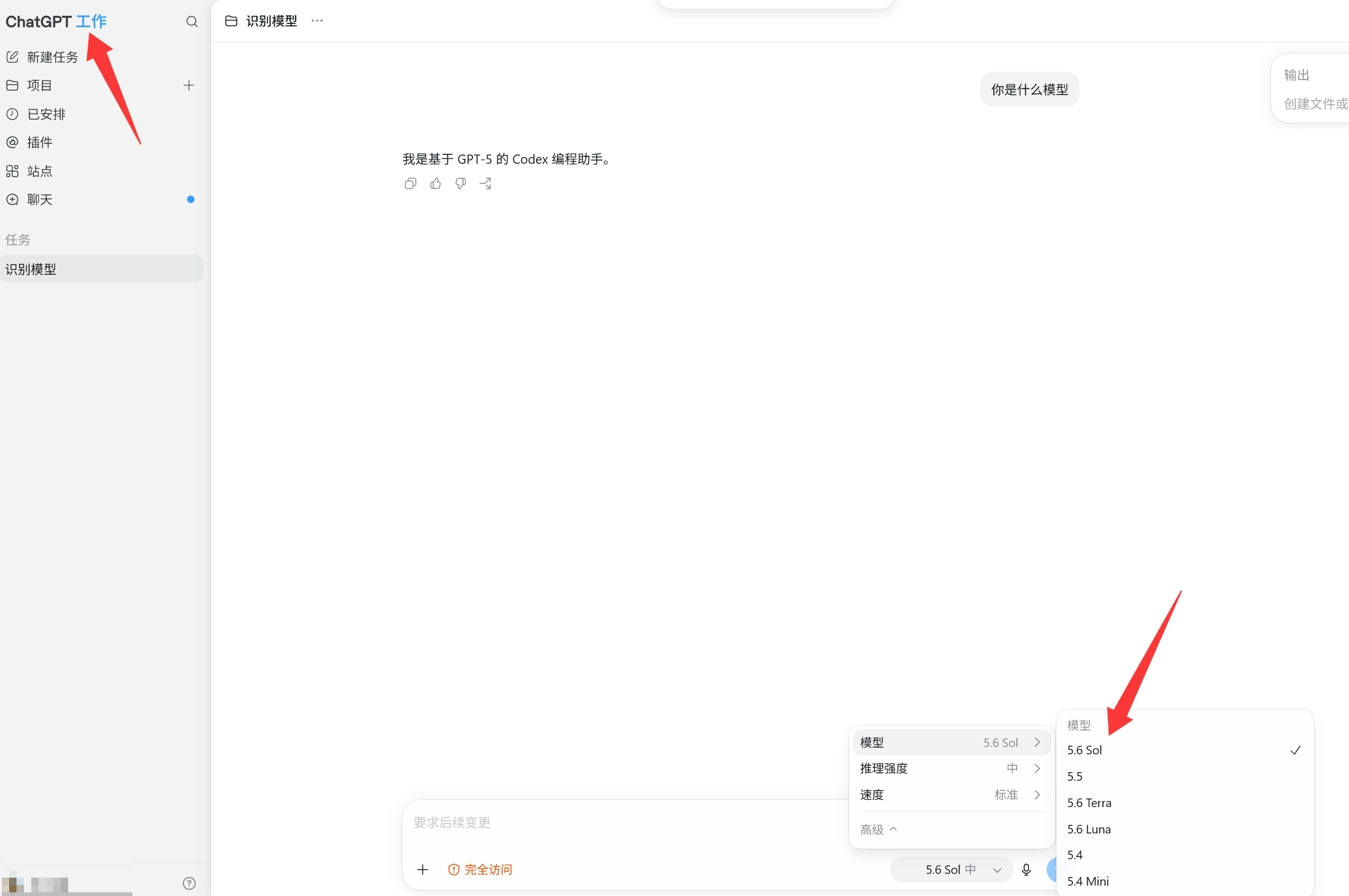Screen dimensions: 1349x896
Task: Select the 识别模型 task in the list
Action: coord(102,269)
